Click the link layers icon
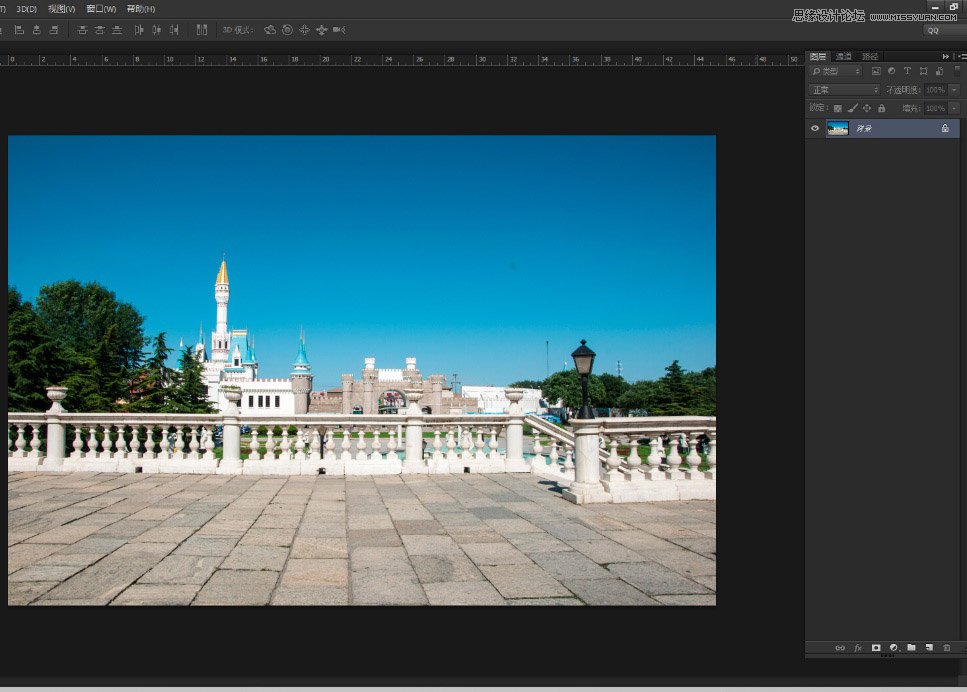 [x=840, y=648]
